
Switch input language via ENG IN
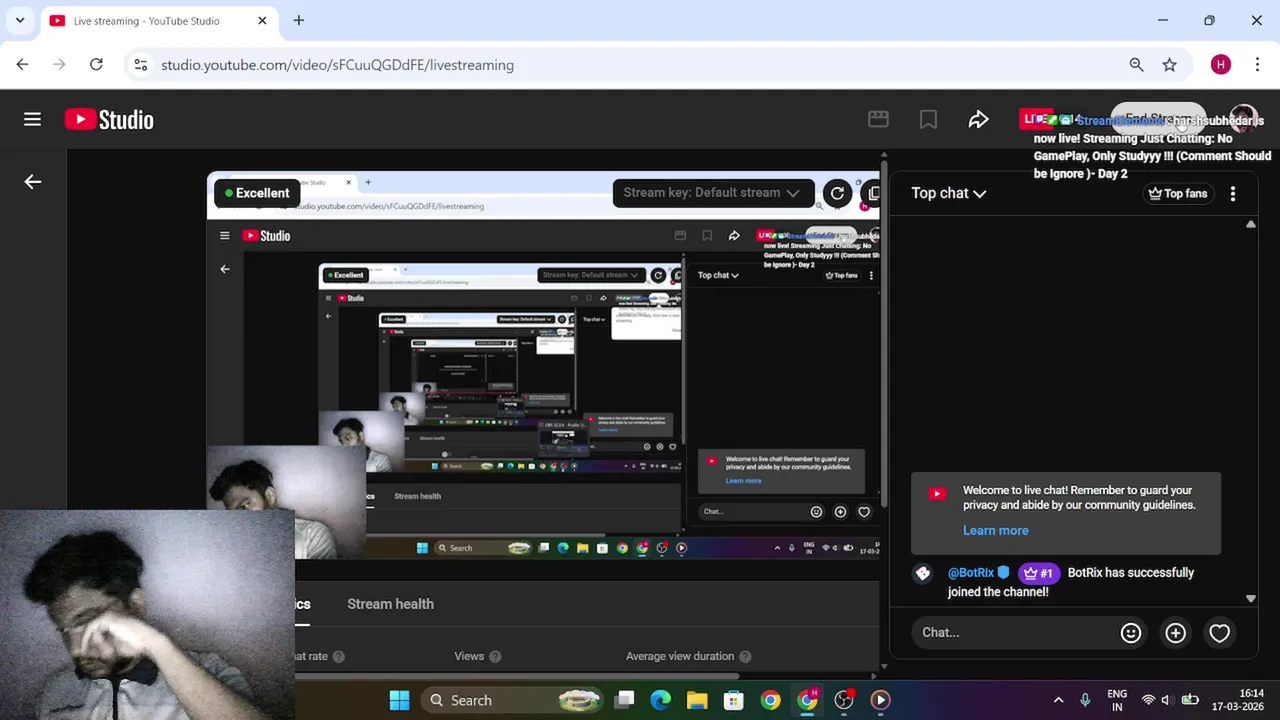pyautogui.click(x=1117, y=700)
